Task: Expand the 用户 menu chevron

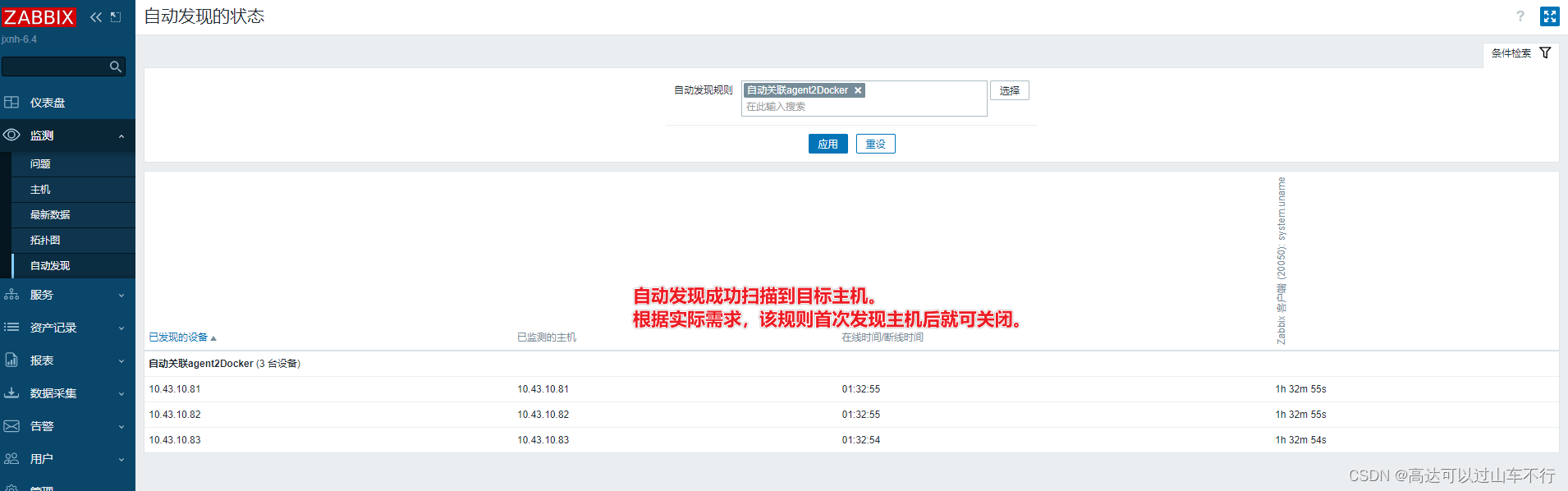Action: (121, 460)
